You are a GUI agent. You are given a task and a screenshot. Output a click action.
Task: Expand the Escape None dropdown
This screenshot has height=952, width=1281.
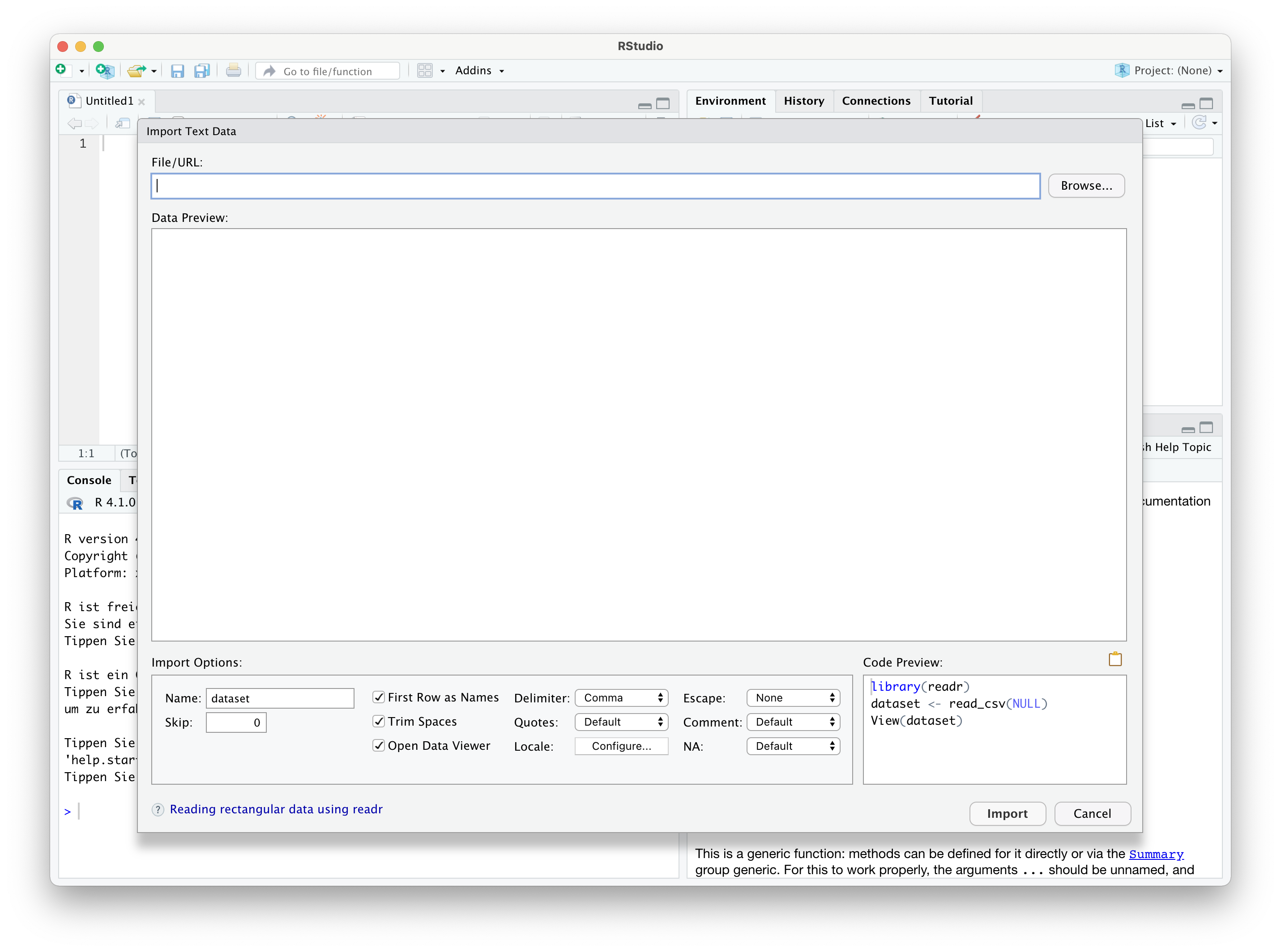pyautogui.click(x=793, y=698)
